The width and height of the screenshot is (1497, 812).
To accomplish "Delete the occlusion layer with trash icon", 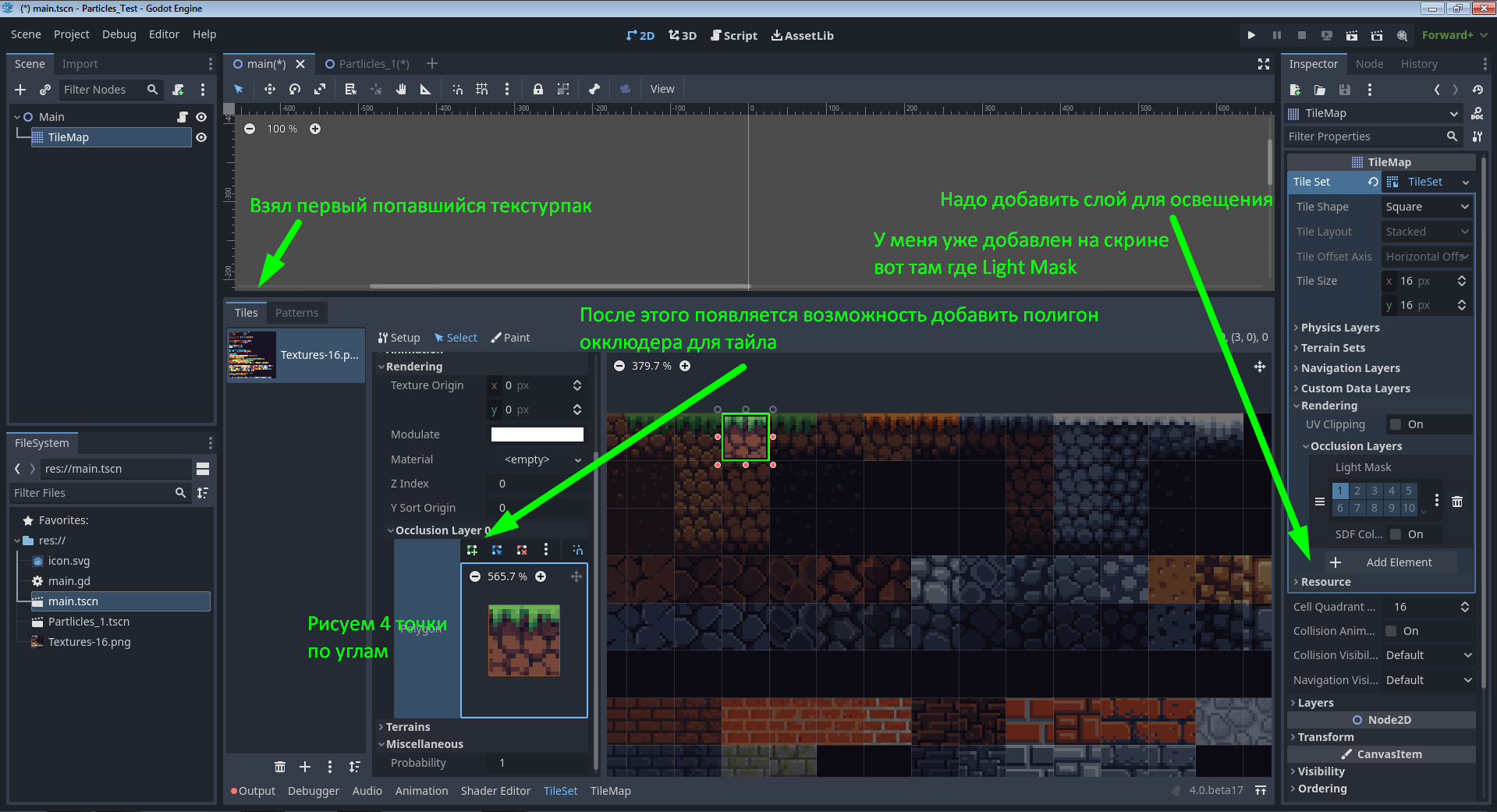I will (x=1457, y=501).
